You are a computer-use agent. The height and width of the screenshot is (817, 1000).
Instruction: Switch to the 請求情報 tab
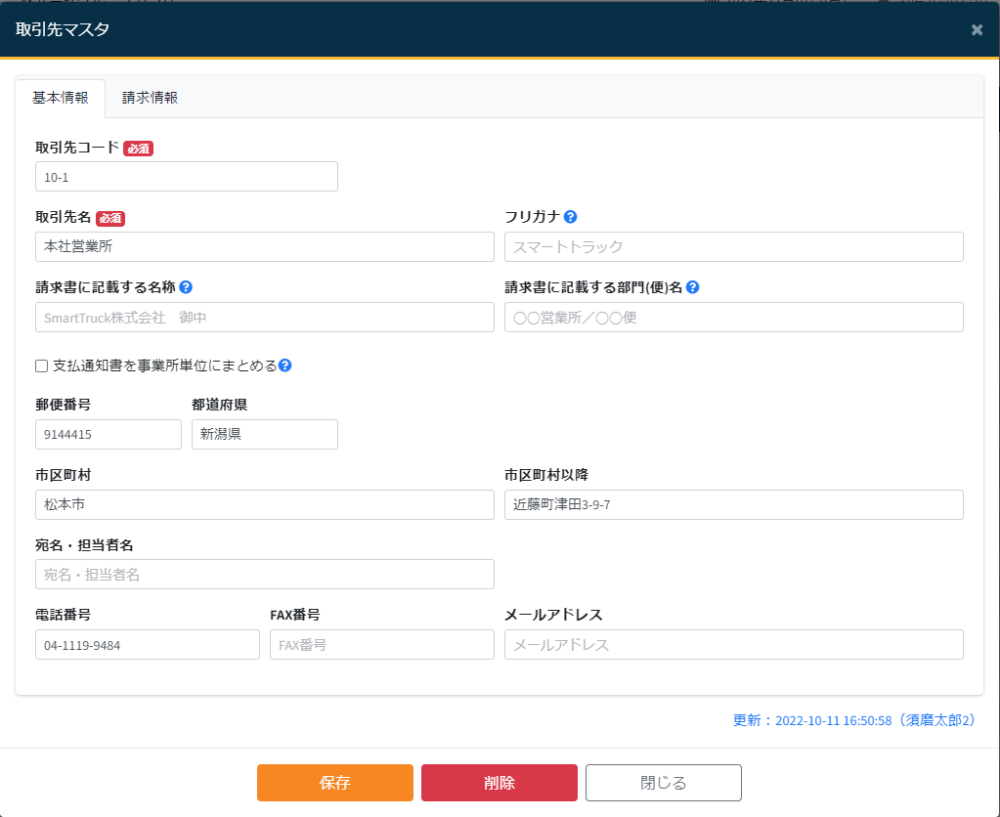[150, 98]
